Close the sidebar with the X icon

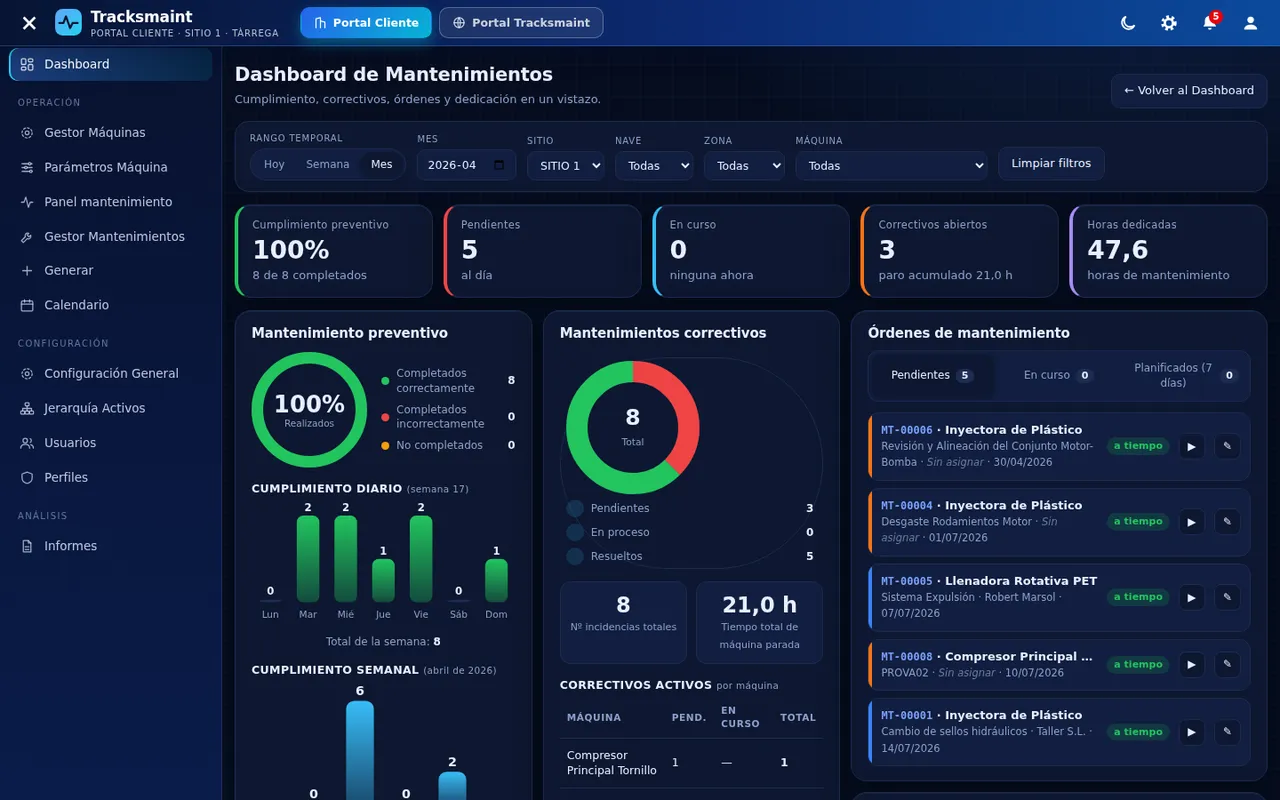(x=29, y=22)
